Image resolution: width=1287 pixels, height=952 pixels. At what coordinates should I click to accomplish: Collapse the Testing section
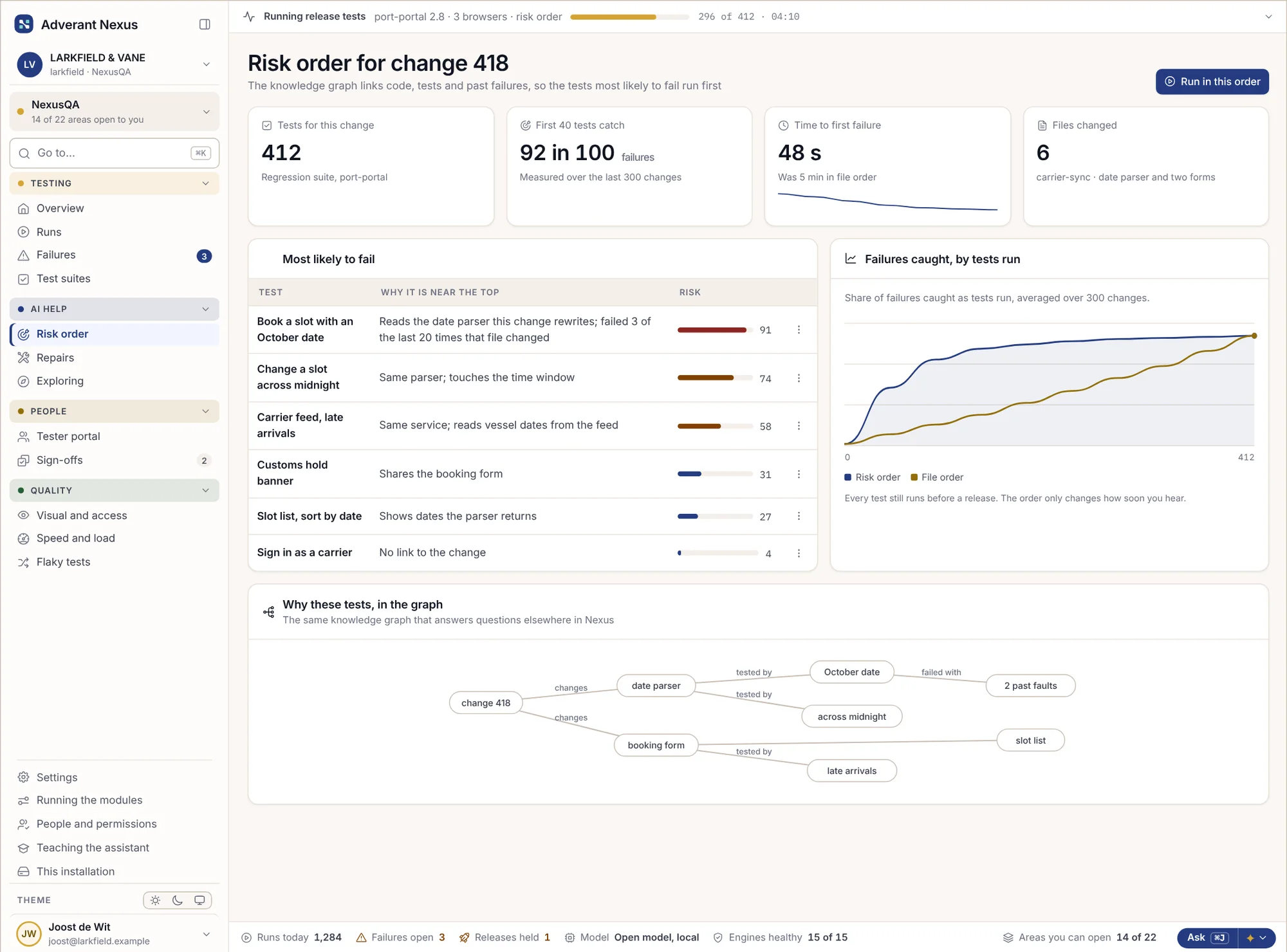pyautogui.click(x=115, y=183)
